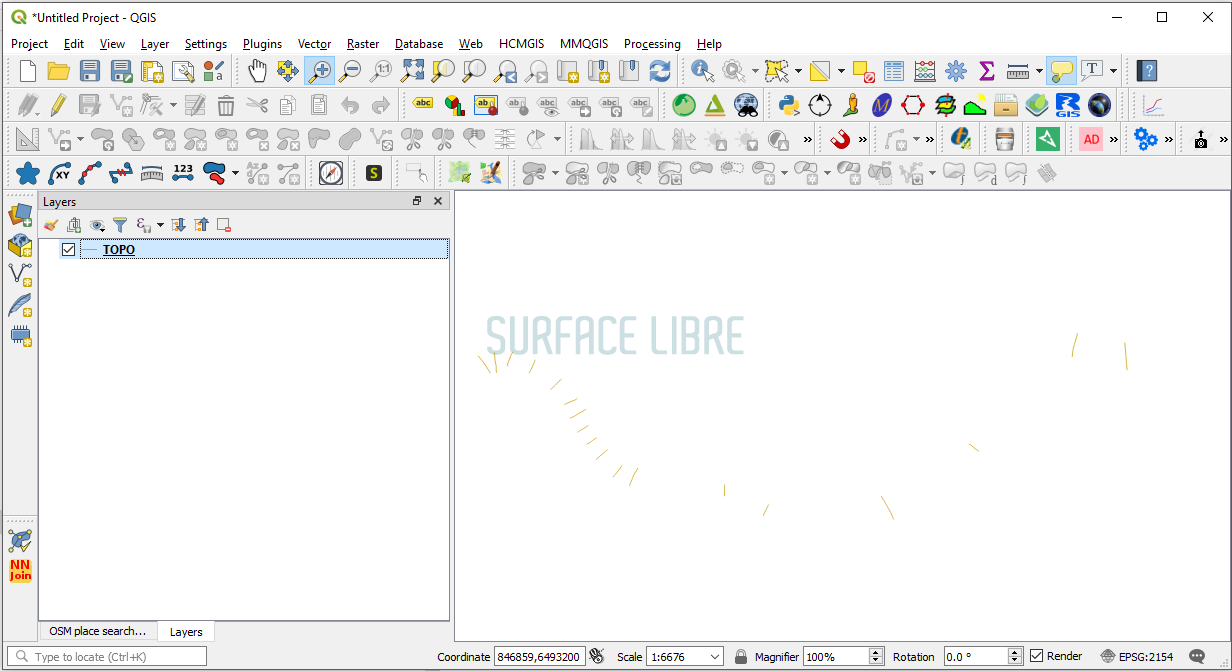Click the Refresh map icon
Viewport: 1232px width, 671px height.
[x=660, y=71]
